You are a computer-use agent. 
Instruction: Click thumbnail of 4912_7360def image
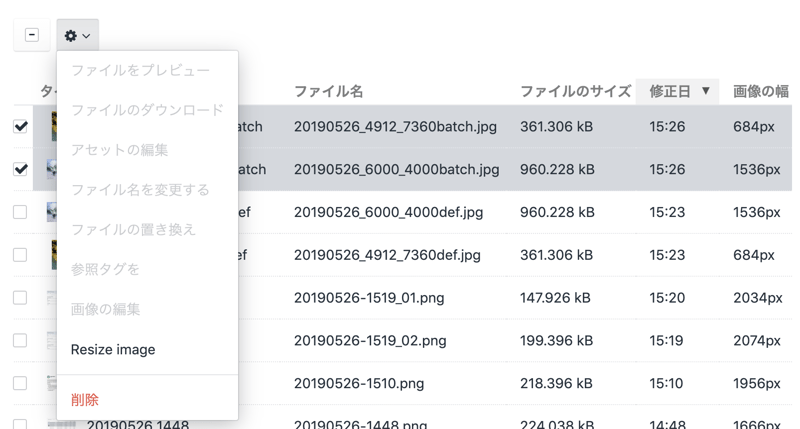(x=50, y=255)
